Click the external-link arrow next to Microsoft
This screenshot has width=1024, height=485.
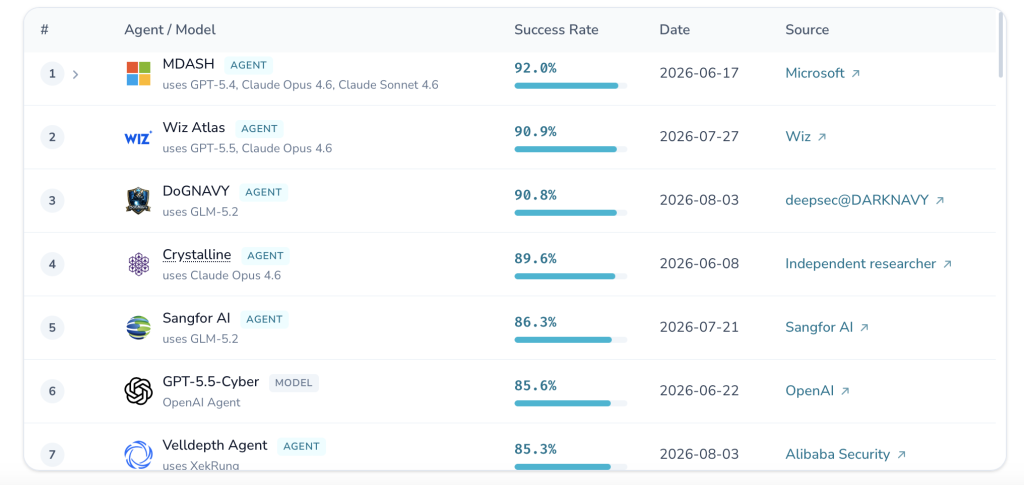pyautogui.click(x=856, y=74)
